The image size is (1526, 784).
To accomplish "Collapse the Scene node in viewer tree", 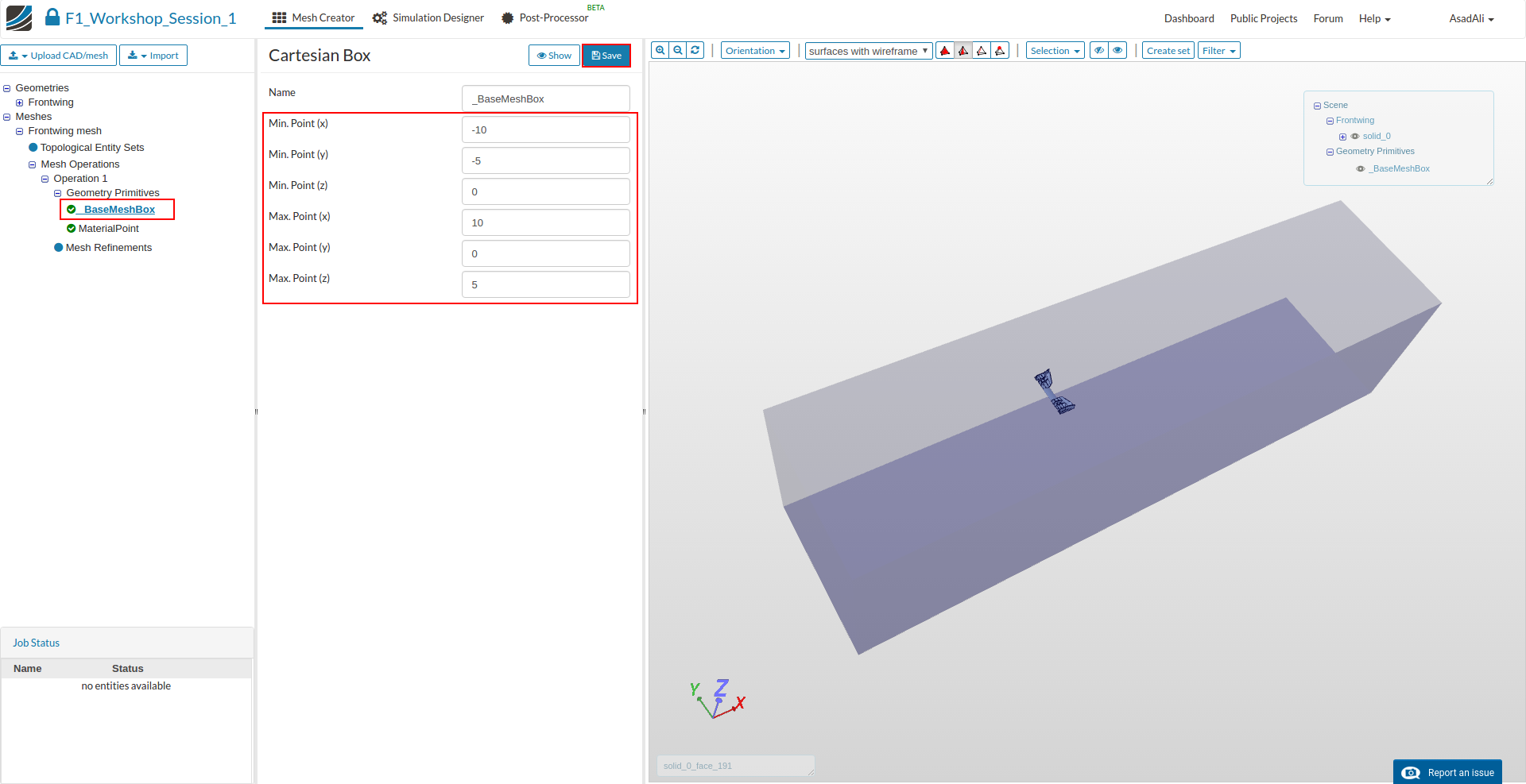I will [1317, 106].
